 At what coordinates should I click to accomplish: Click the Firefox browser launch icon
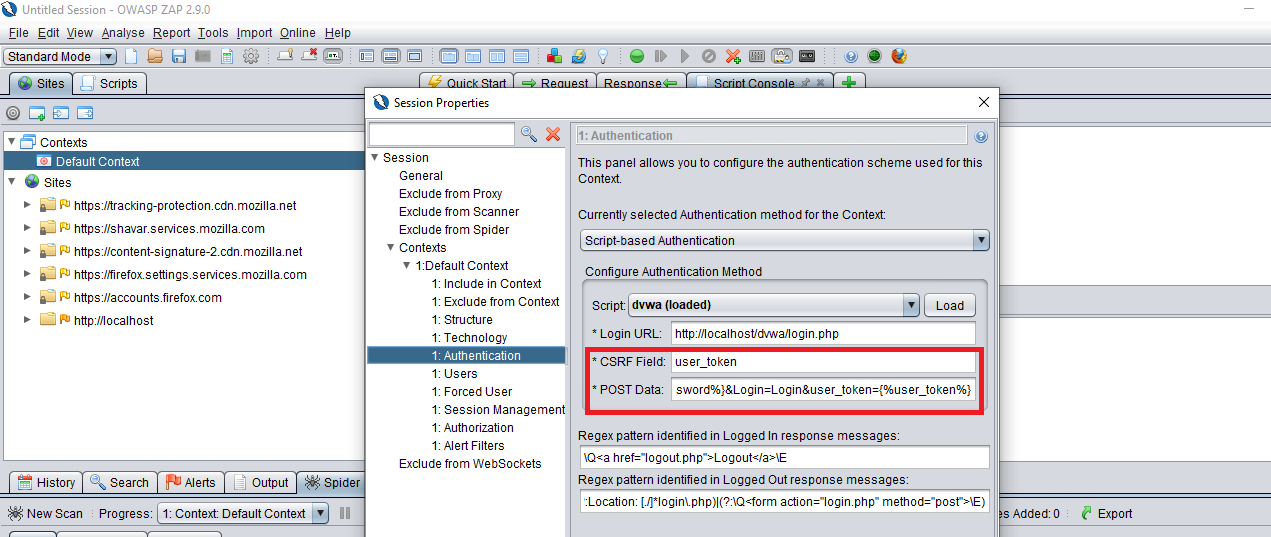[x=899, y=57]
